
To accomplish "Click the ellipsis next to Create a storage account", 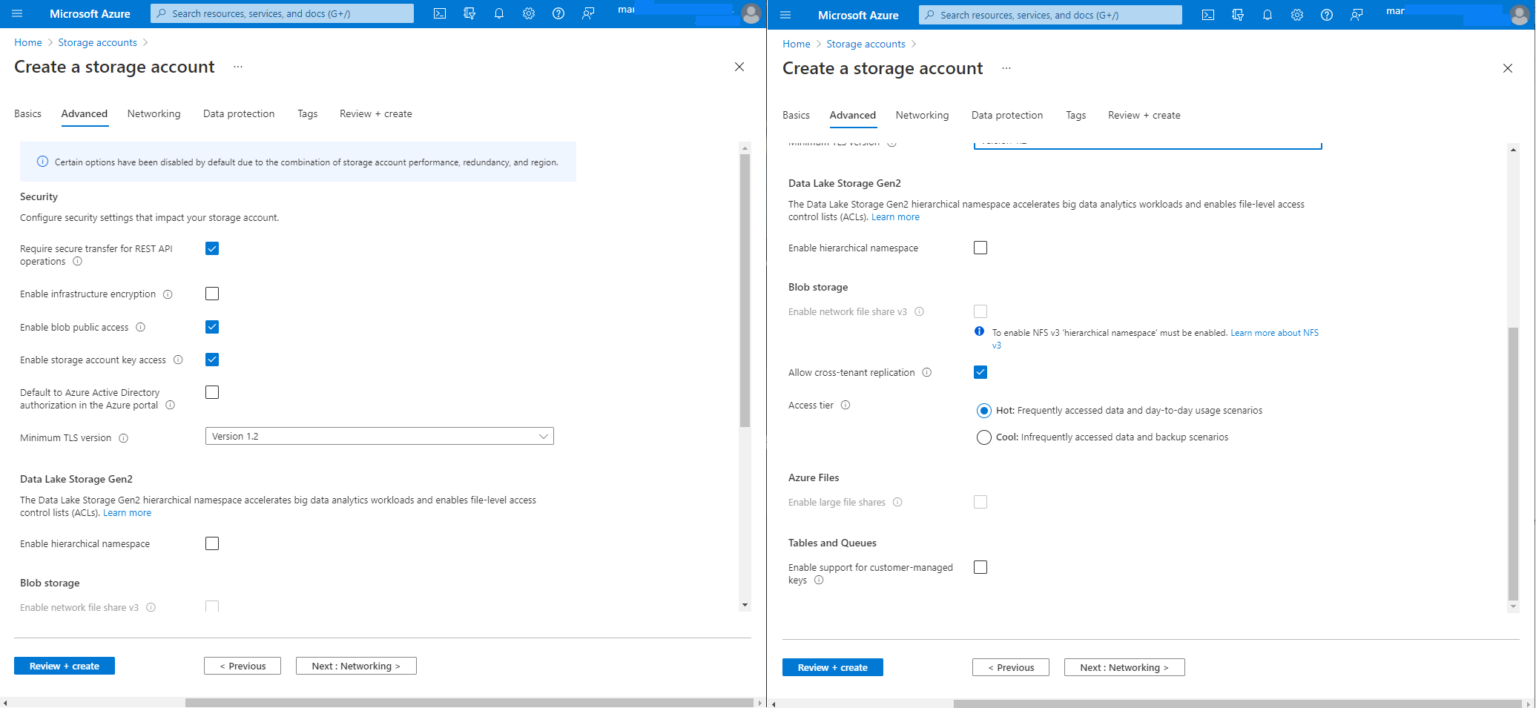I will [x=238, y=67].
